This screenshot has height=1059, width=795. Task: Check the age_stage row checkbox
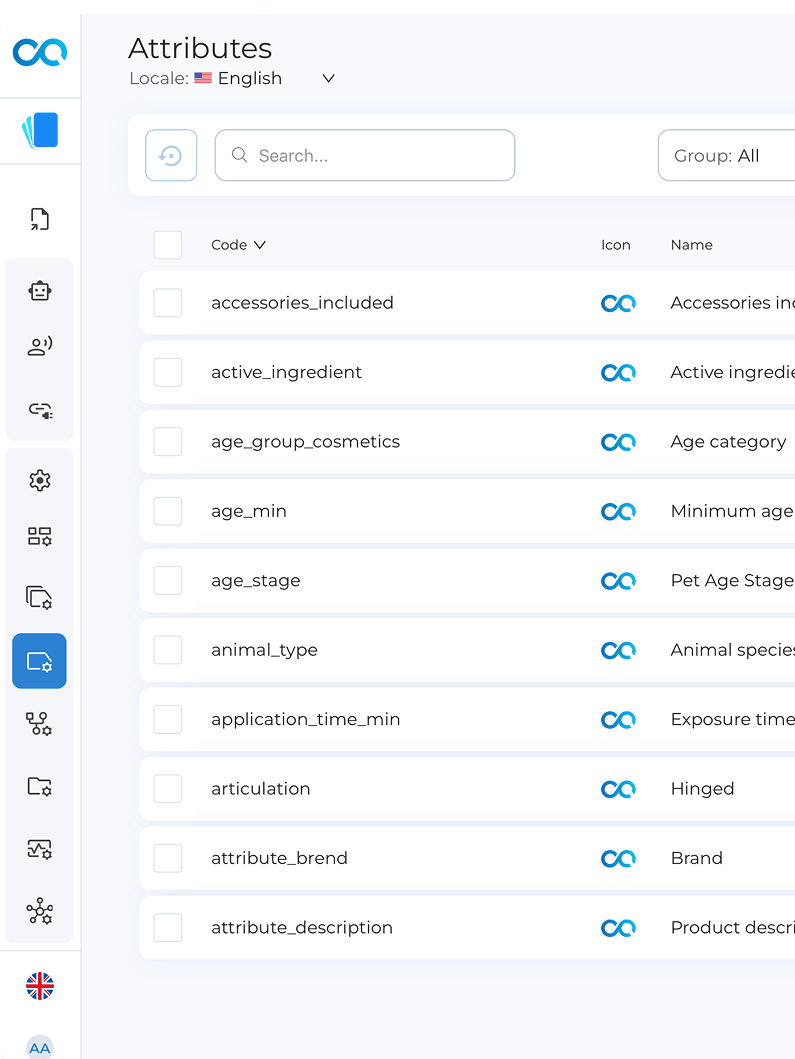click(168, 581)
